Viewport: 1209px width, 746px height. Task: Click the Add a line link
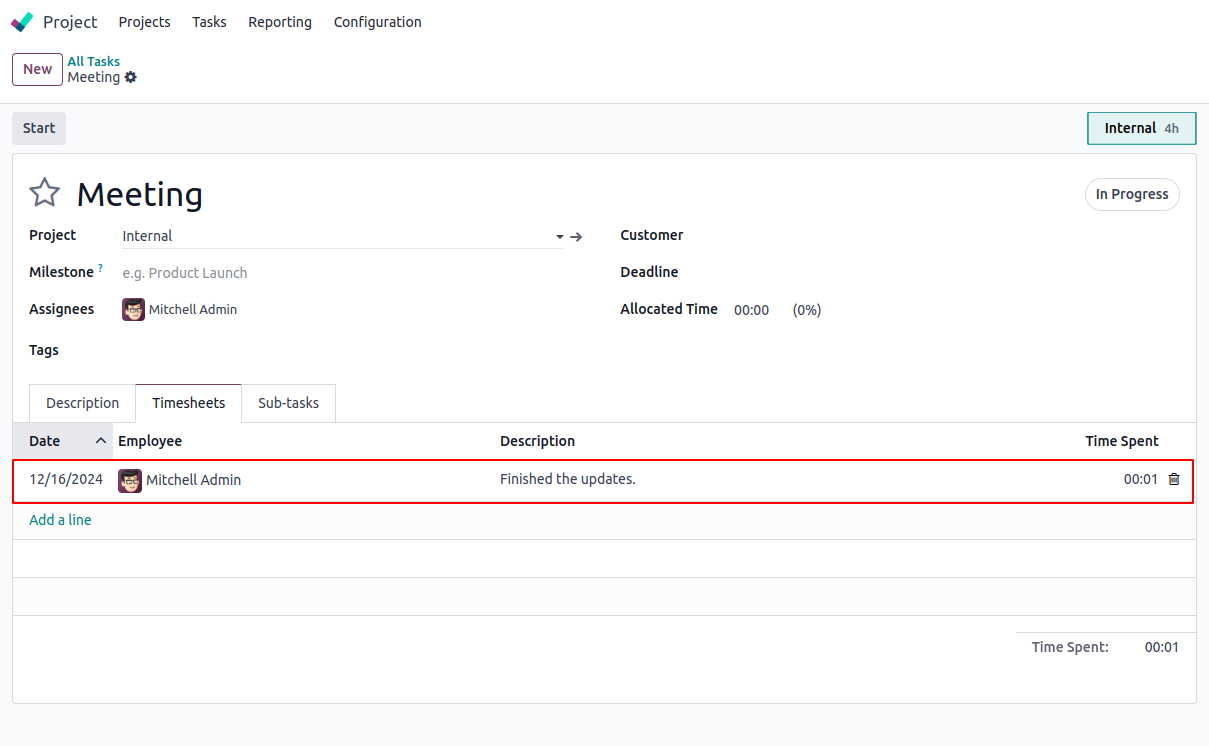[x=60, y=520]
